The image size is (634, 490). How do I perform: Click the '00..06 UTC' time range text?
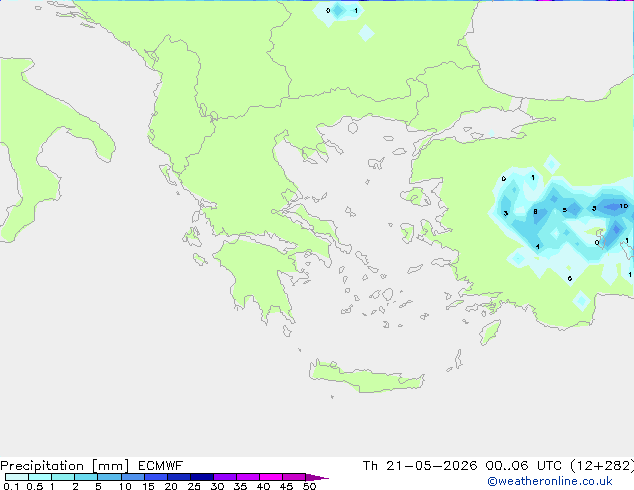[x=524, y=466]
